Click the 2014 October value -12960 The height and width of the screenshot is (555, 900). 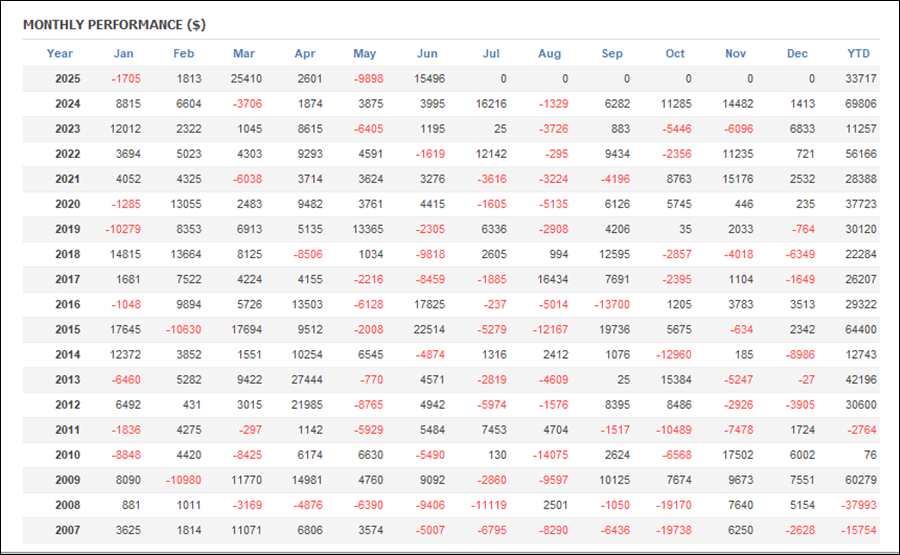point(674,355)
